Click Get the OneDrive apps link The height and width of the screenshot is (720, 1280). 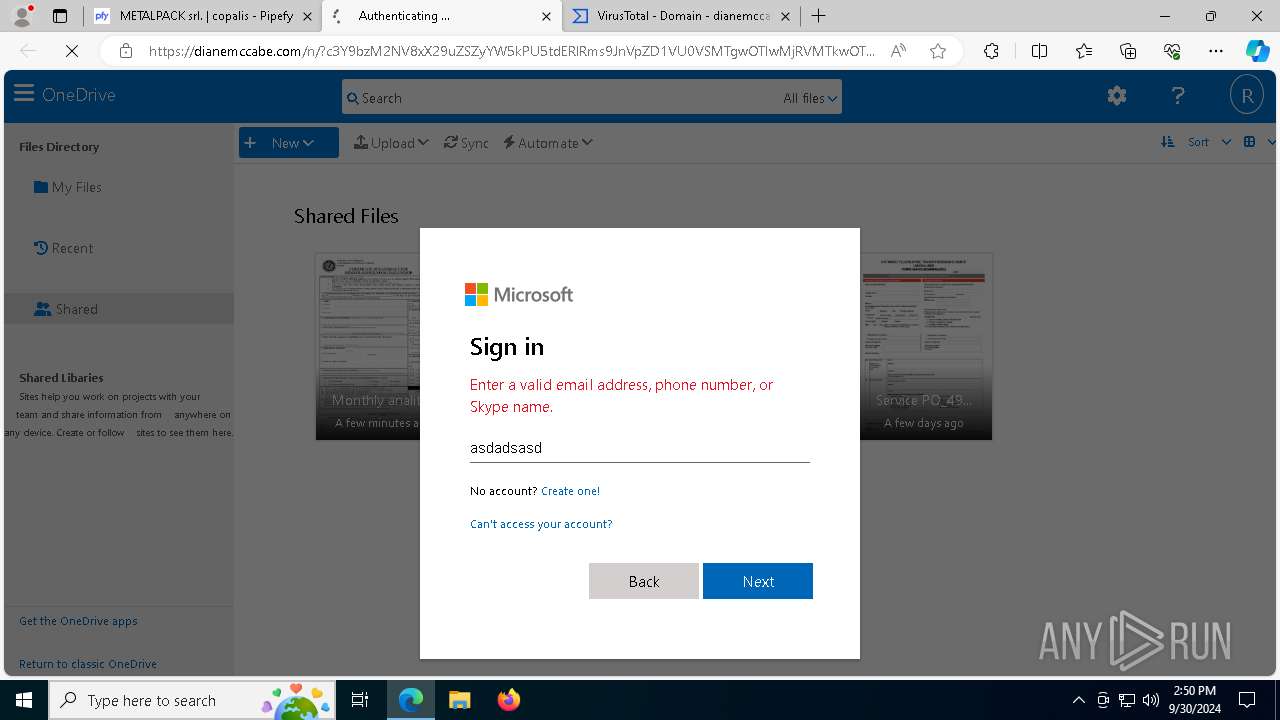pyautogui.click(x=78, y=621)
